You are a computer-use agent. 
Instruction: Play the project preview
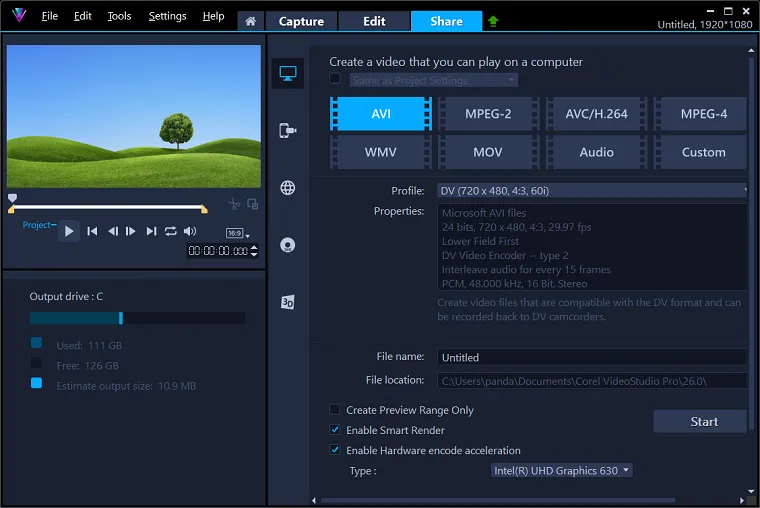[69, 231]
